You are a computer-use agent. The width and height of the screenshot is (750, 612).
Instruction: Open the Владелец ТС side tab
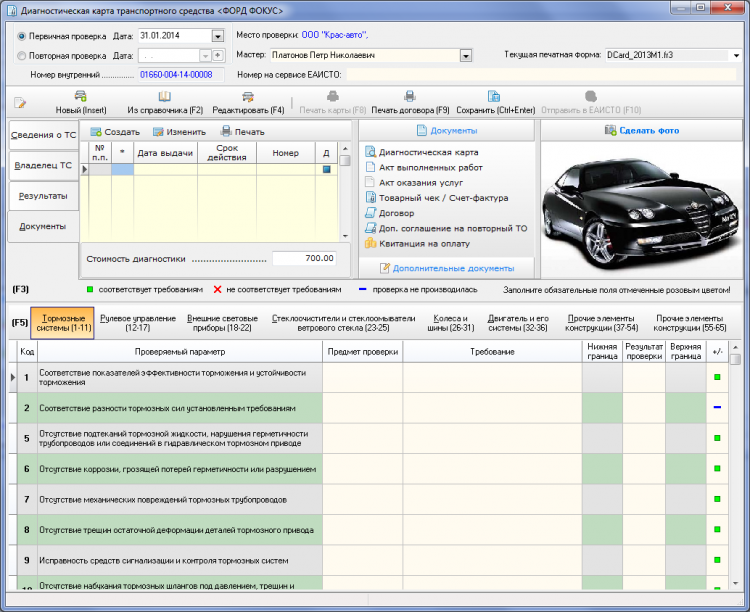pyautogui.click(x=43, y=164)
